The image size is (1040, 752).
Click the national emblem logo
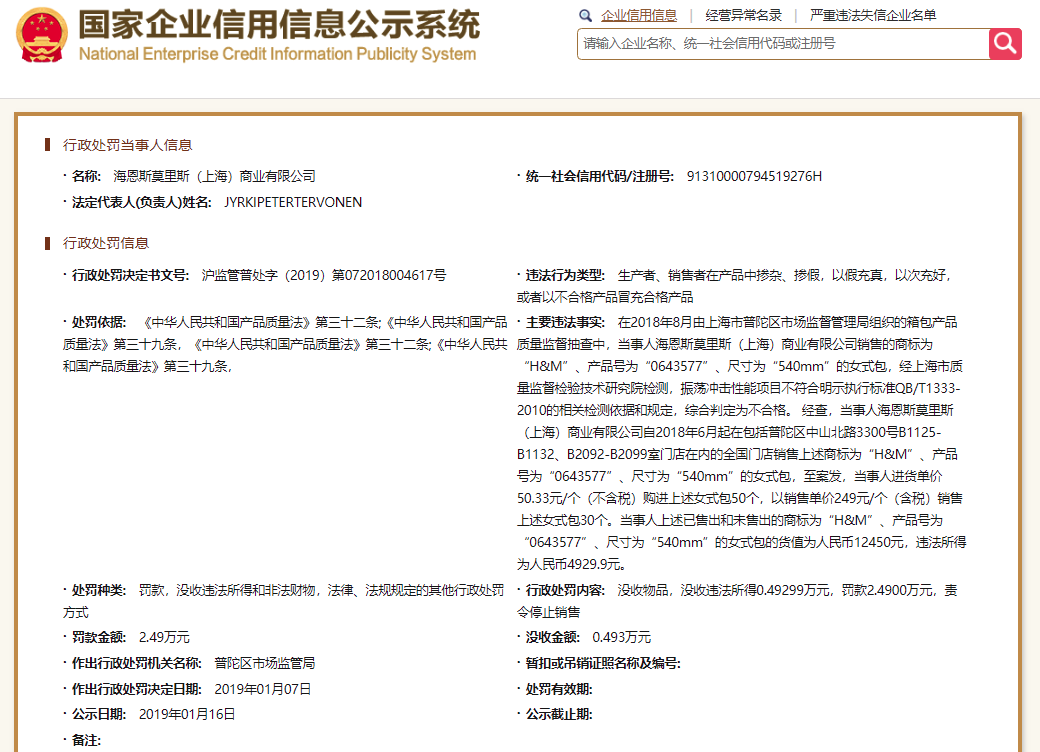[42, 35]
